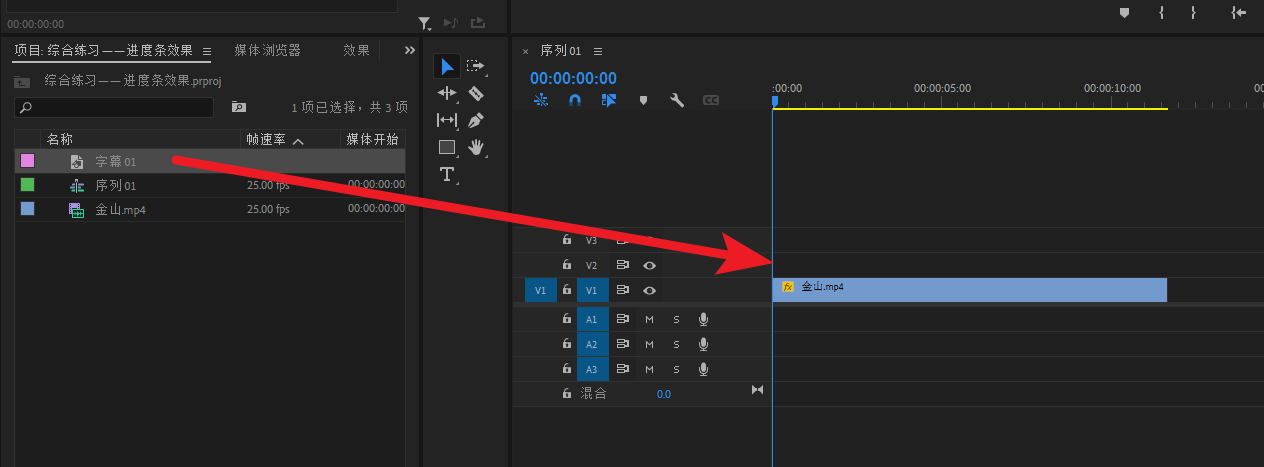This screenshot has height=467, width=1264.
Task: Pick the Hand tool
Action: tap(476, 147)
